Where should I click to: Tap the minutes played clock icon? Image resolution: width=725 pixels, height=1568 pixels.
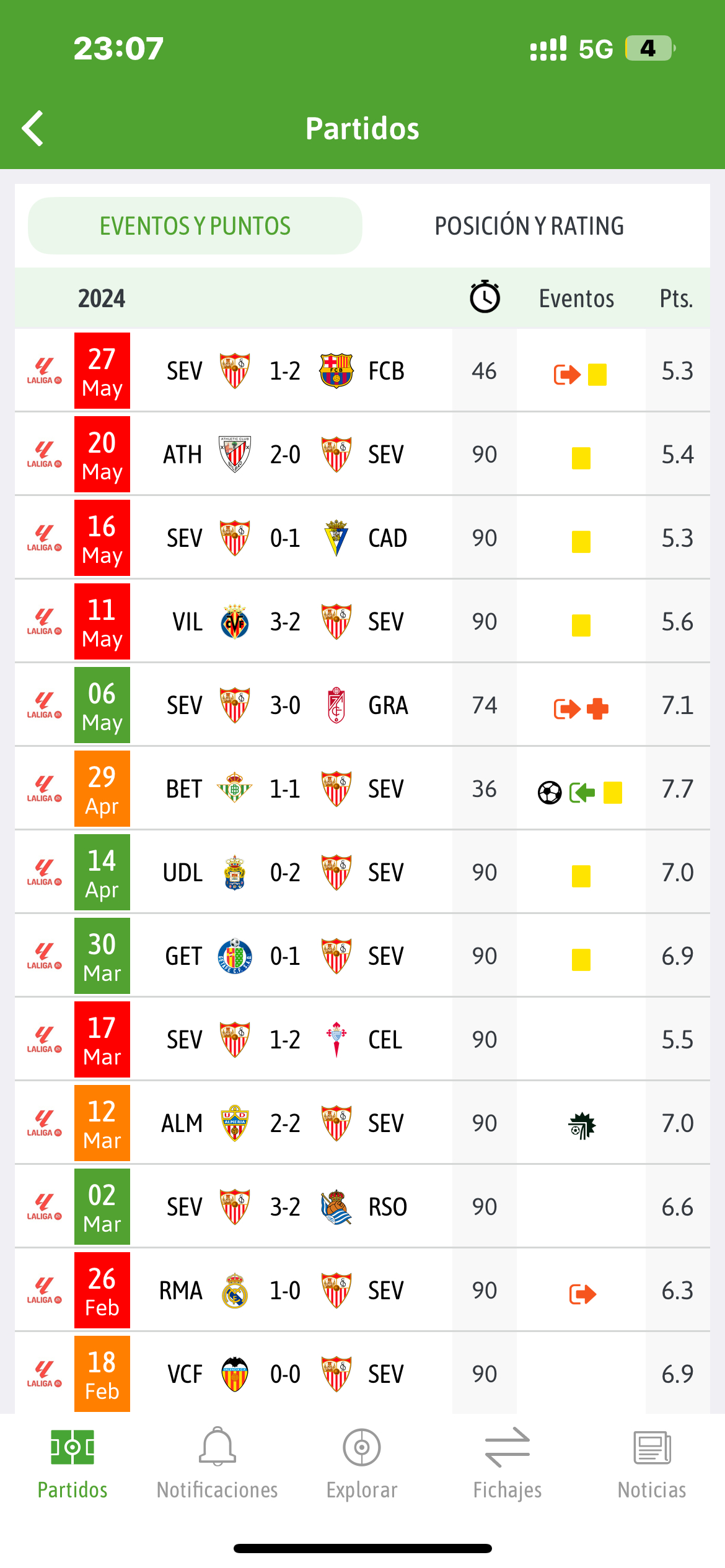[x=485, y=297]
